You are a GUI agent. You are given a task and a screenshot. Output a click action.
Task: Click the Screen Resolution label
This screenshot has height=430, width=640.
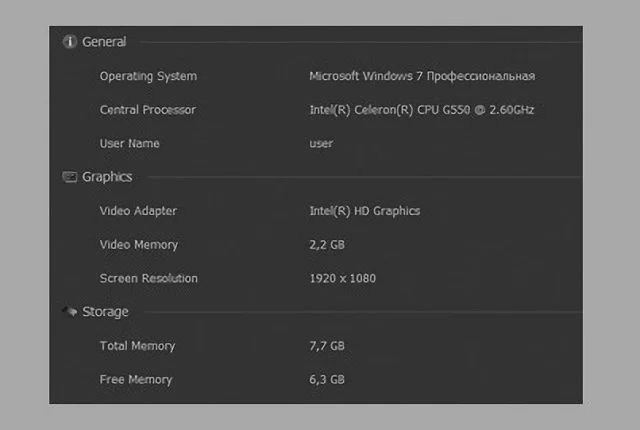pos(149,278)
